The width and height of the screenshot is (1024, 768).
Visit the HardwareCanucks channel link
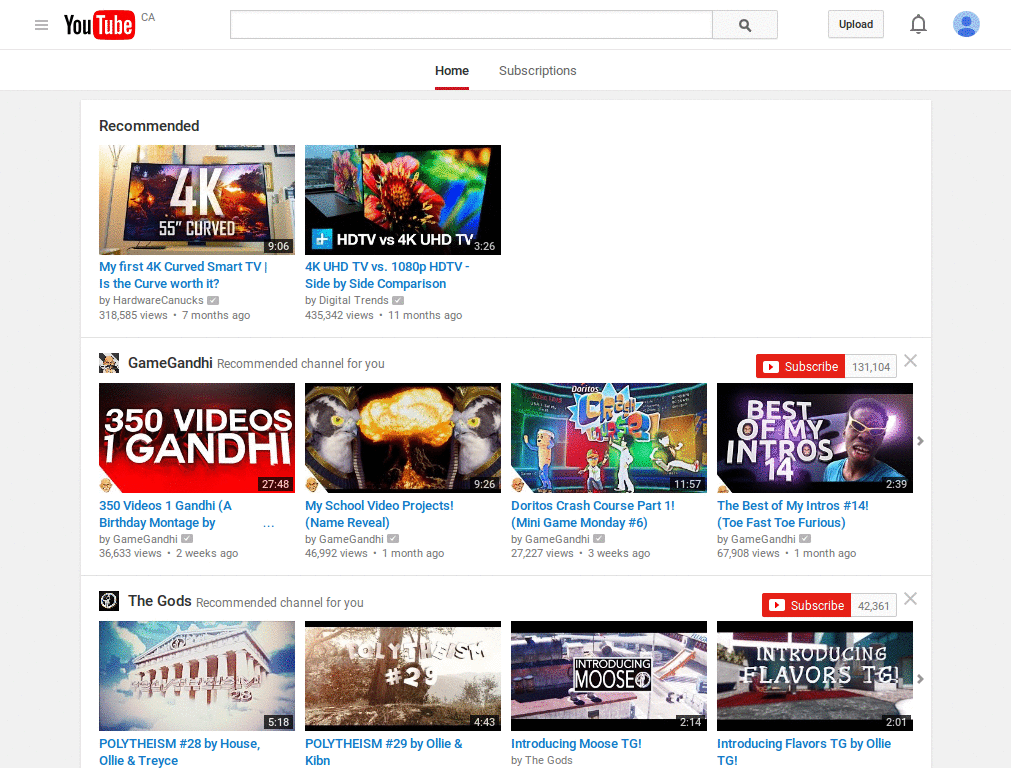tap(158, 300)
